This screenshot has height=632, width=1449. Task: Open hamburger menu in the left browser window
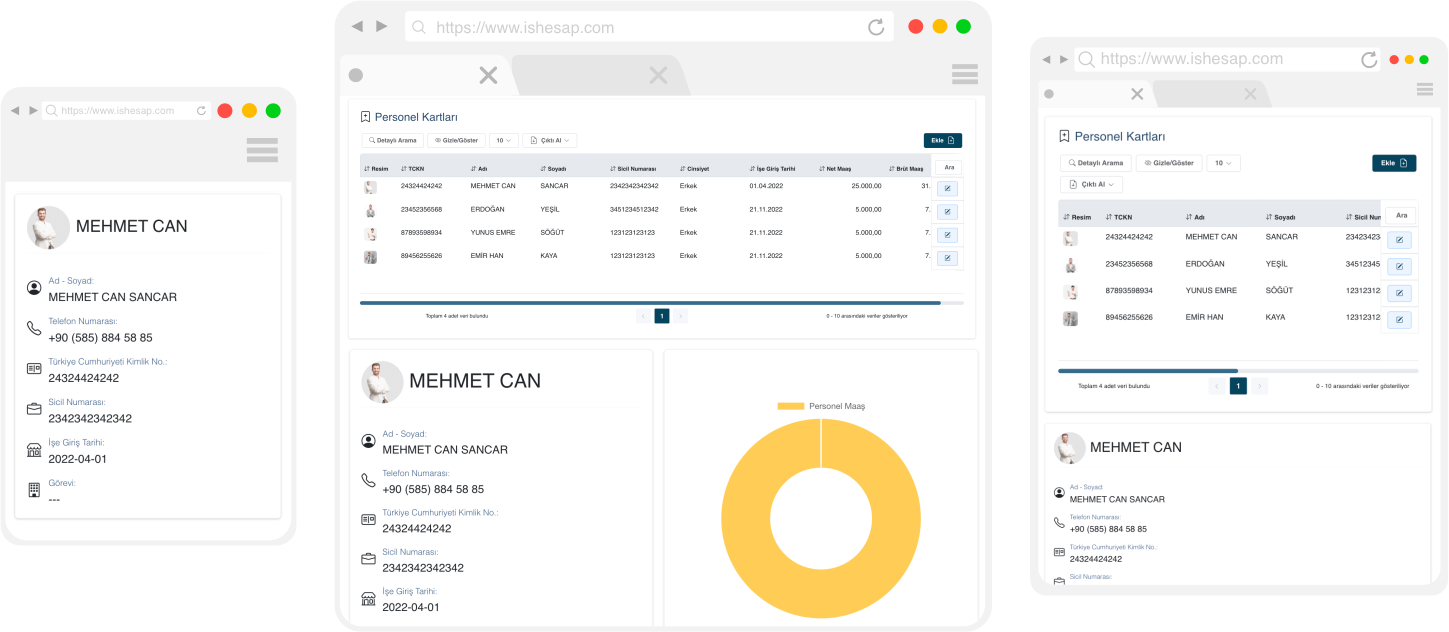click(261, 150)
